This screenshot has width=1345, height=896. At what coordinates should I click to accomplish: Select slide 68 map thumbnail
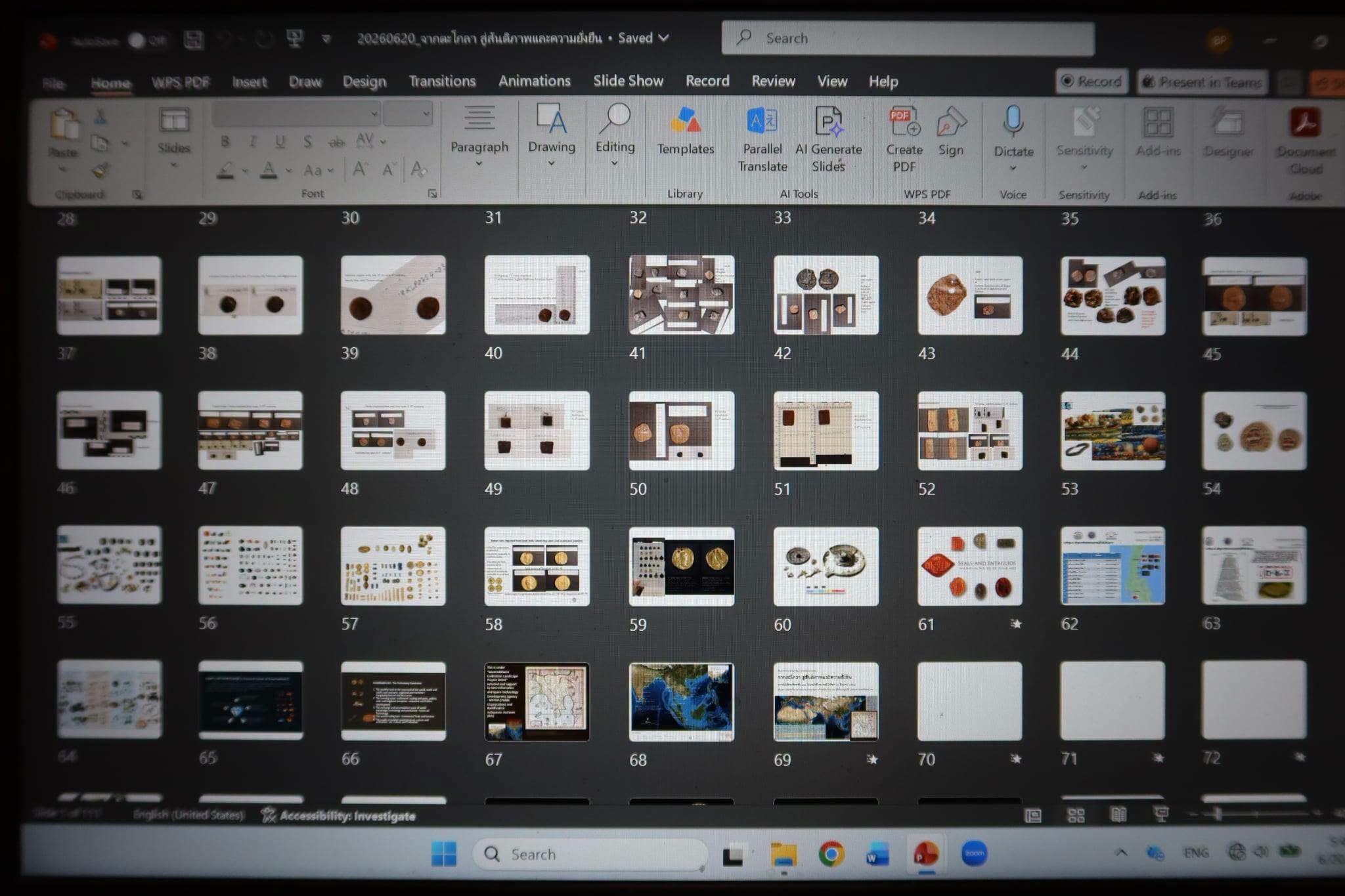pos(682,702)
